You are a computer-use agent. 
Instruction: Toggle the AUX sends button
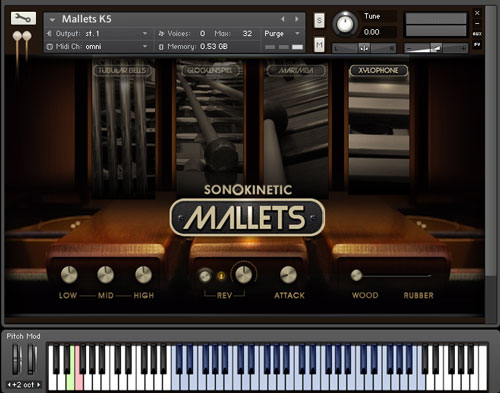pyautogui.click(x=477, y=34)
